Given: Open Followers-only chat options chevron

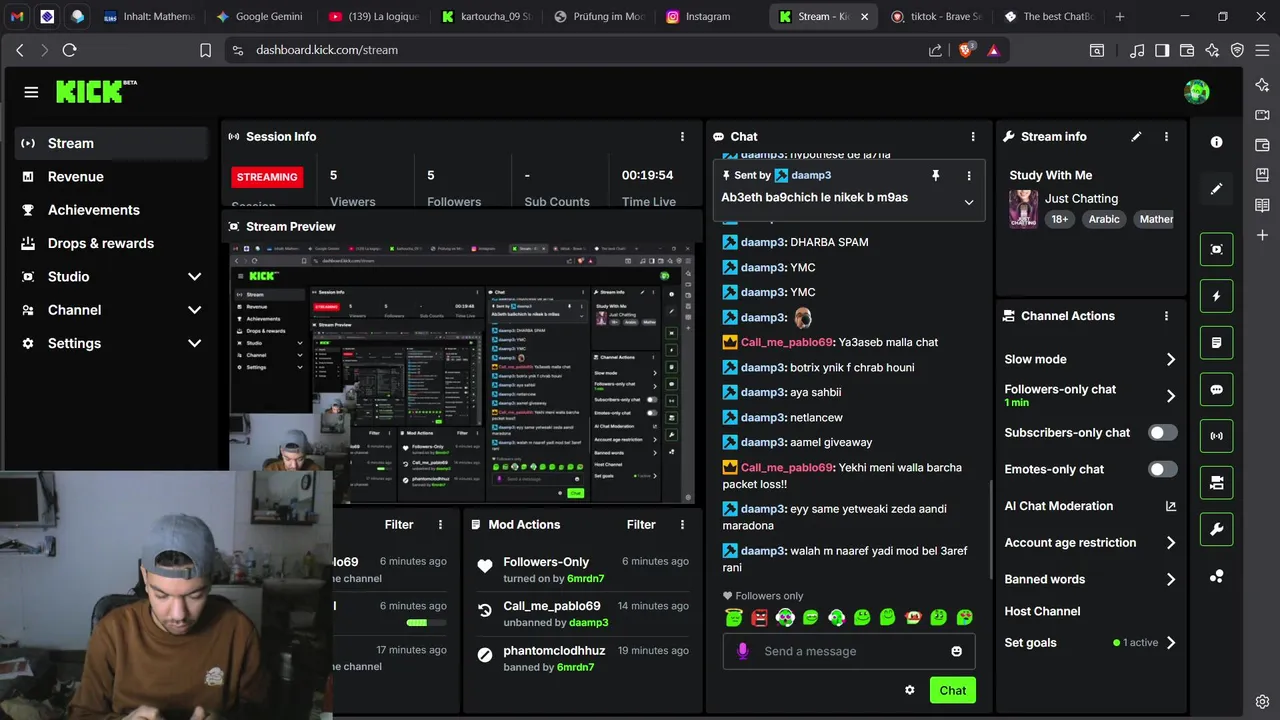Looking at the screenshot, I should pos(1171,396).
